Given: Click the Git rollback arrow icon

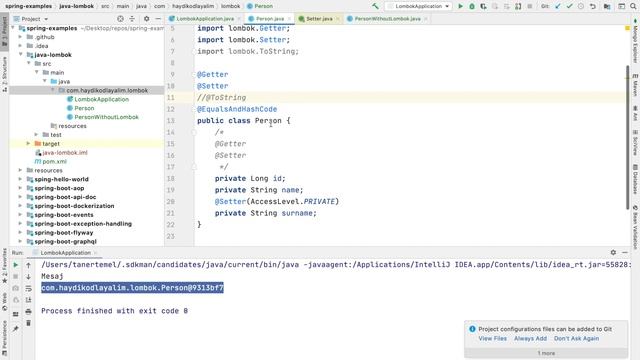Looking at the screenshot, I should [x=593, y=6].
